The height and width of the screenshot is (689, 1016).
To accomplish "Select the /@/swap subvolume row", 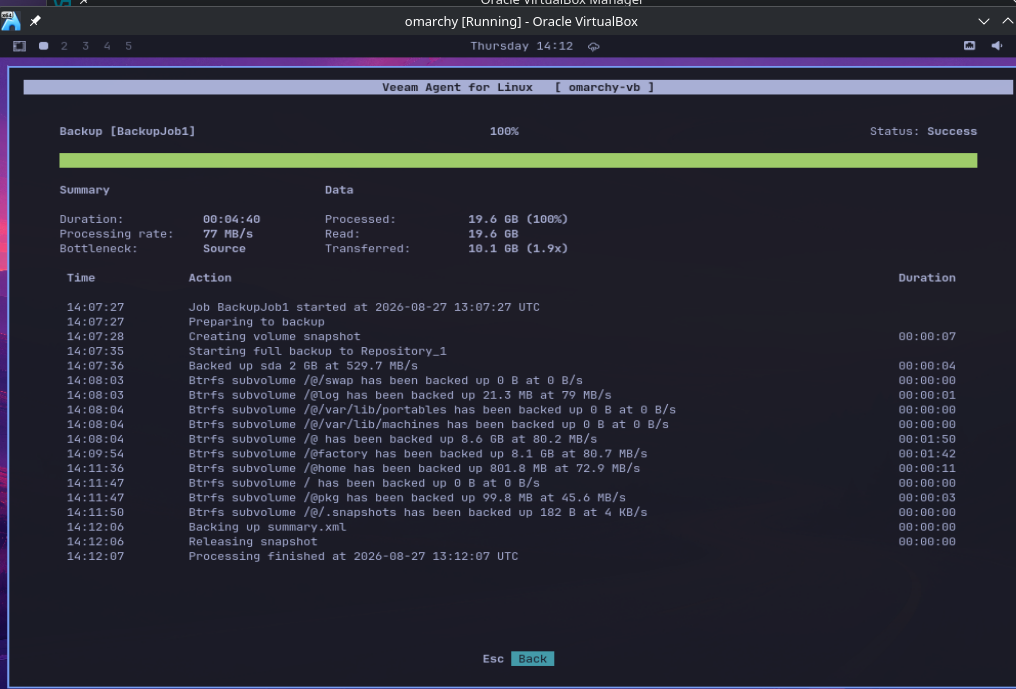I will pyautogui.click(x=511, y=380).
